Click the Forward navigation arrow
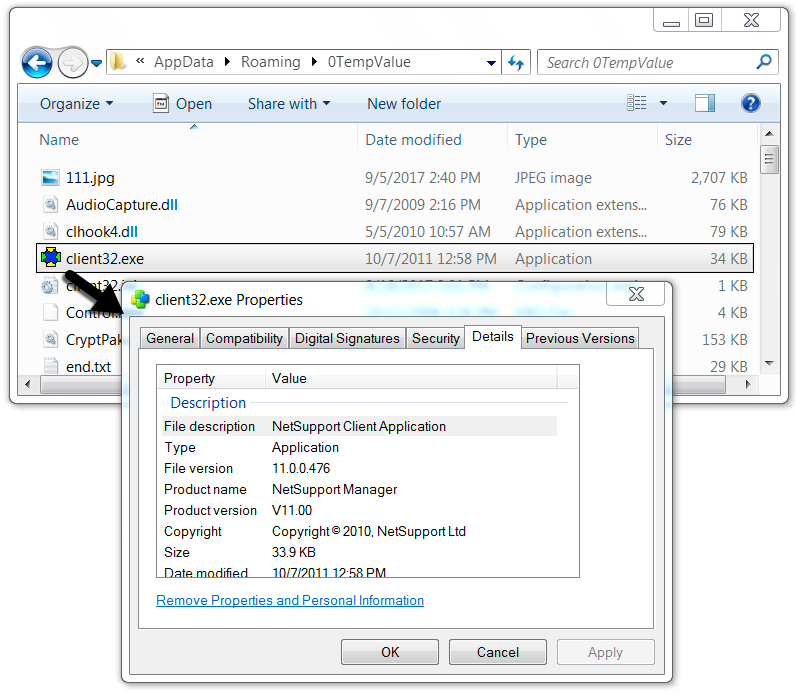Image resolution: width=796 pixels, height=695 pixels. pyautogui.click(x=73, y=63)
